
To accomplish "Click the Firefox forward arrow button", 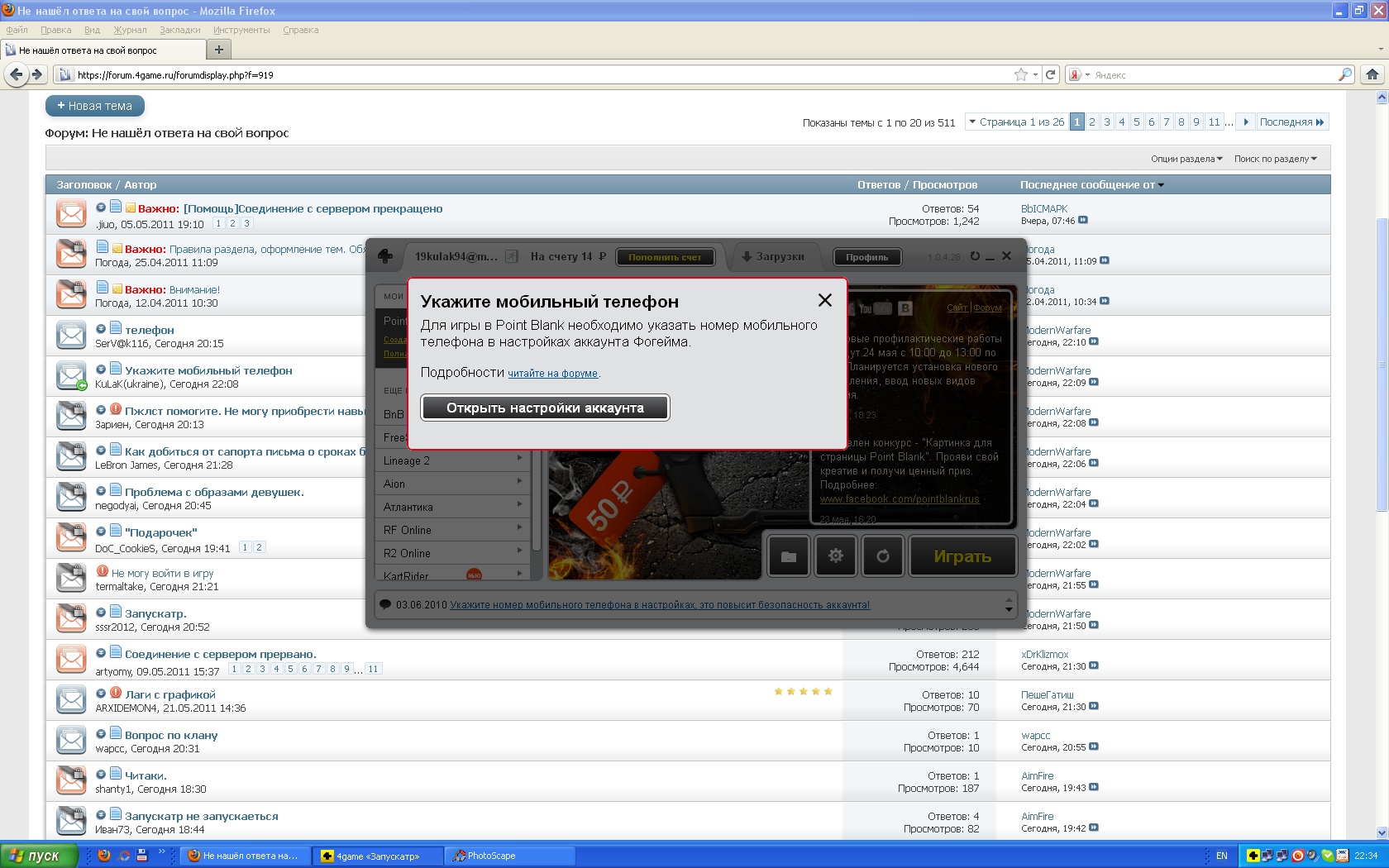I will click(36, 74).
